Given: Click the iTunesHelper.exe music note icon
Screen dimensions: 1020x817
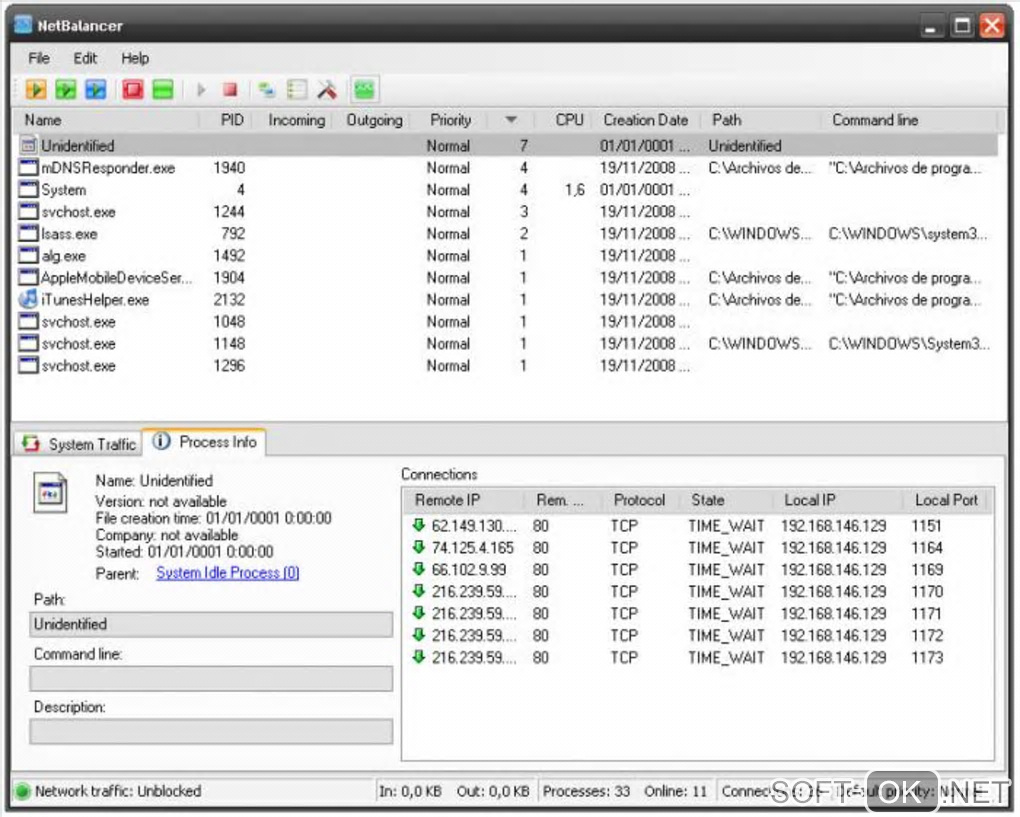Looking at the screenshot, I should (28, 299).
